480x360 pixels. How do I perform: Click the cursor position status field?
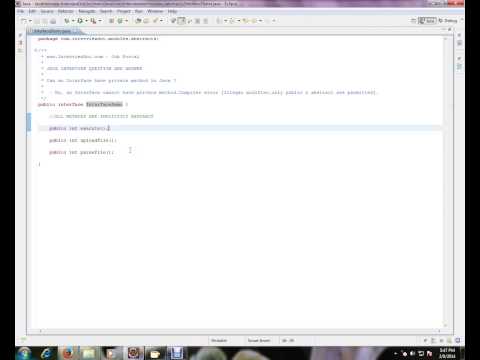click(x=288, y=340)
